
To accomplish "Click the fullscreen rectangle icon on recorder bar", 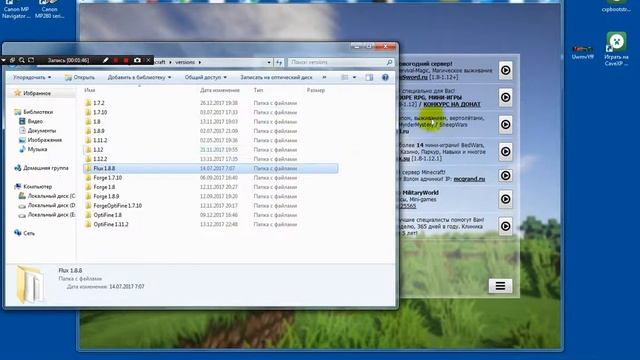I will tap(31, 60).
